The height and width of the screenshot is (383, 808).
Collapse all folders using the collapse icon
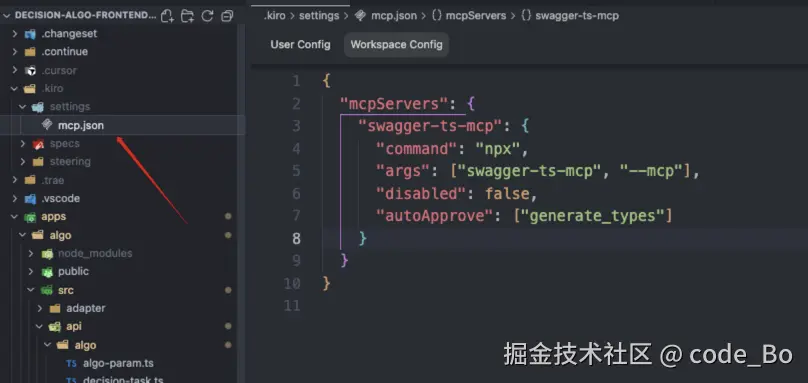pos(227,15)
